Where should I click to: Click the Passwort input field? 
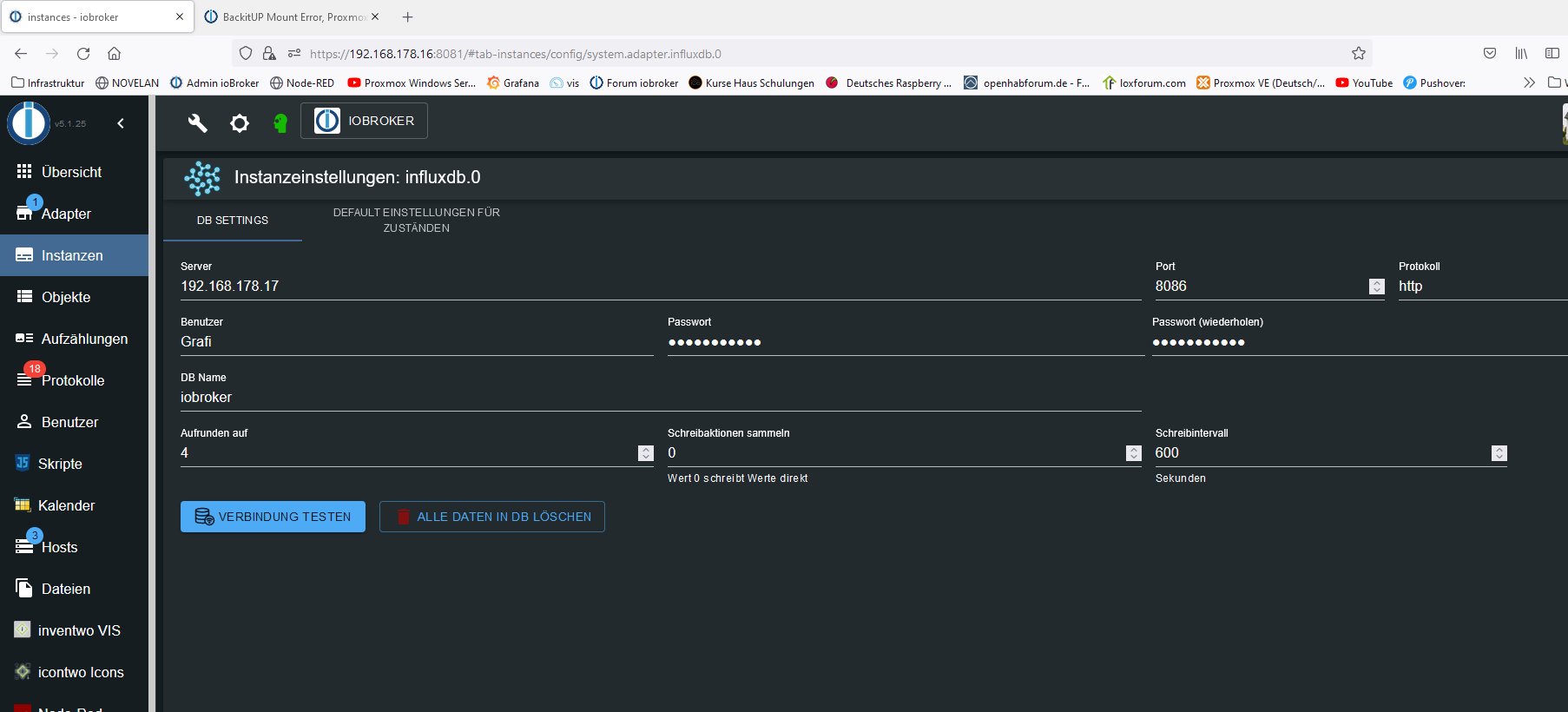click(906, 342)
